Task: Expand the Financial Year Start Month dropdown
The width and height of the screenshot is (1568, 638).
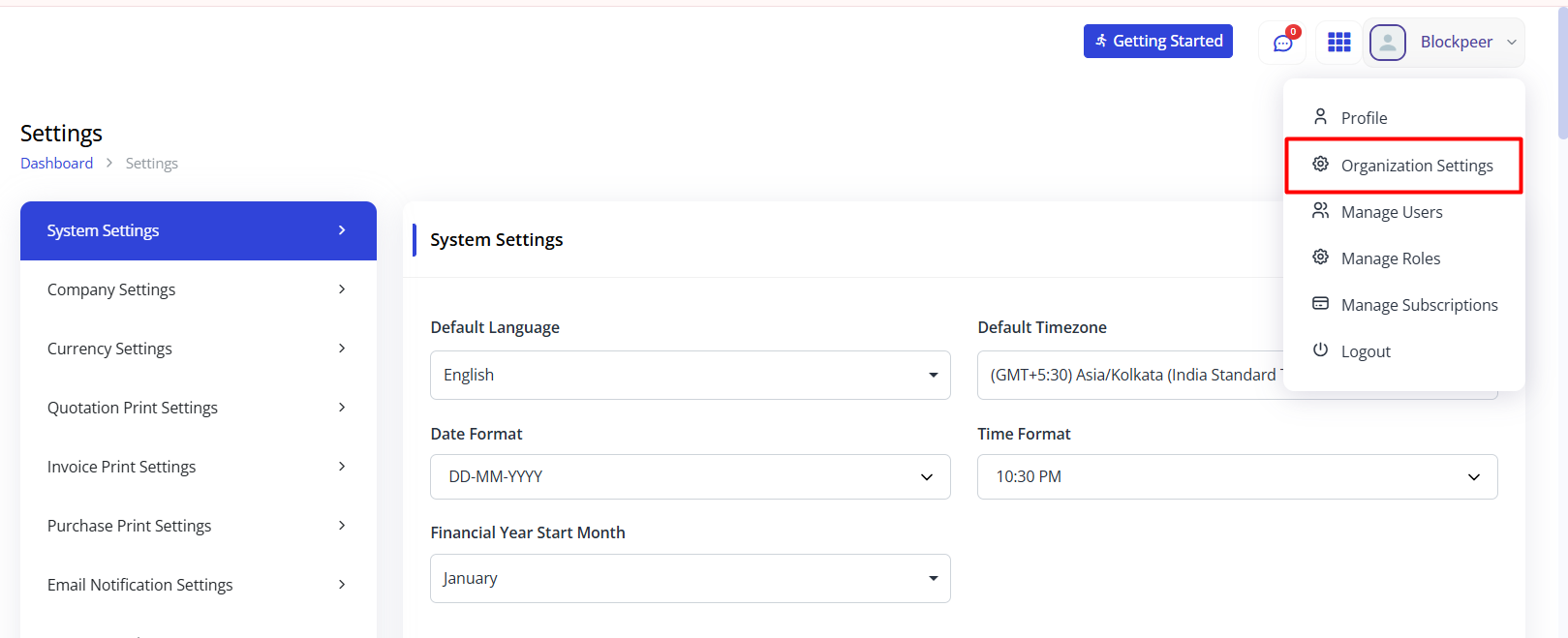Action: pyautogui.click(x=690, y=578)
